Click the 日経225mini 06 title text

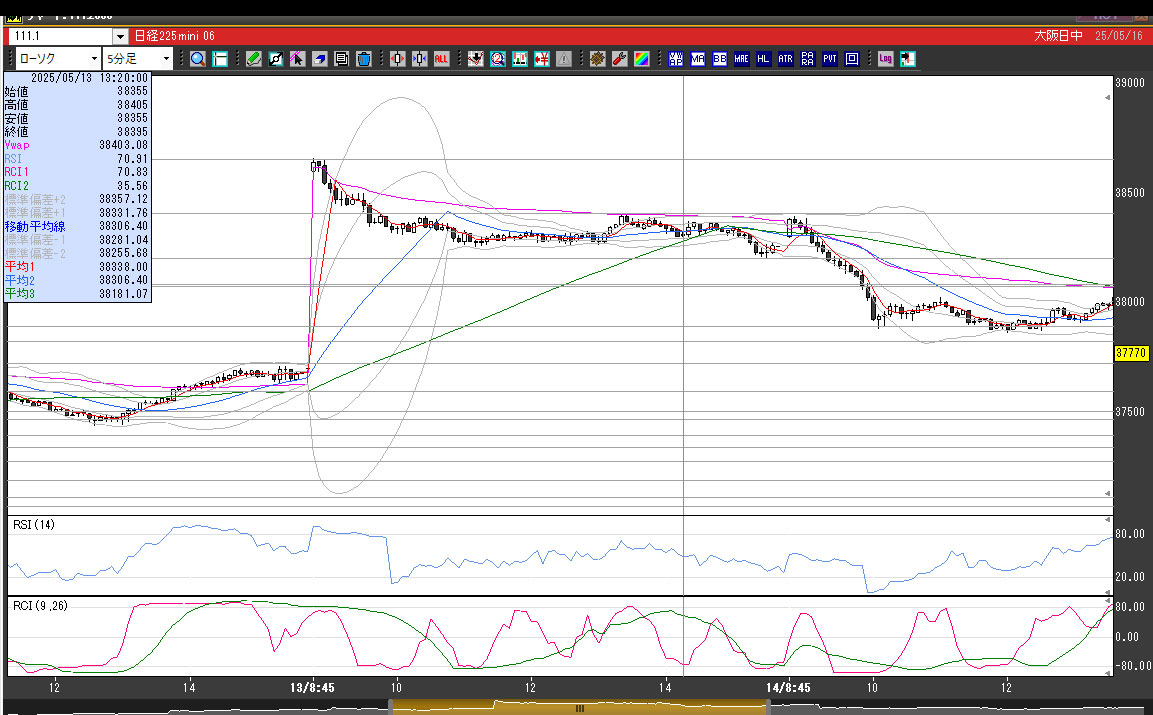pos(175,35)
